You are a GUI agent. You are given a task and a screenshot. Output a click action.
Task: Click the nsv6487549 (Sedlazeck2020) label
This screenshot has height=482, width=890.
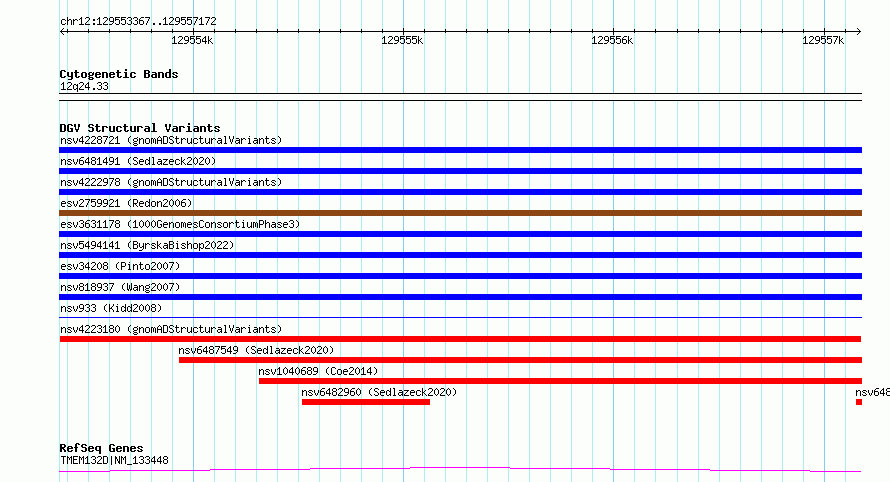click(x=256, y=350)
